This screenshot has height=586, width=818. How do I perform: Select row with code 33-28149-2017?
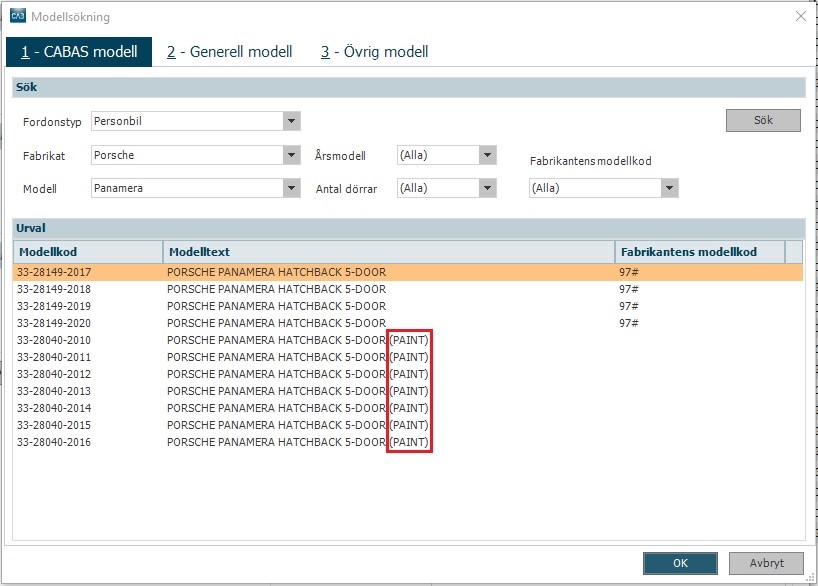pos(408,272)
